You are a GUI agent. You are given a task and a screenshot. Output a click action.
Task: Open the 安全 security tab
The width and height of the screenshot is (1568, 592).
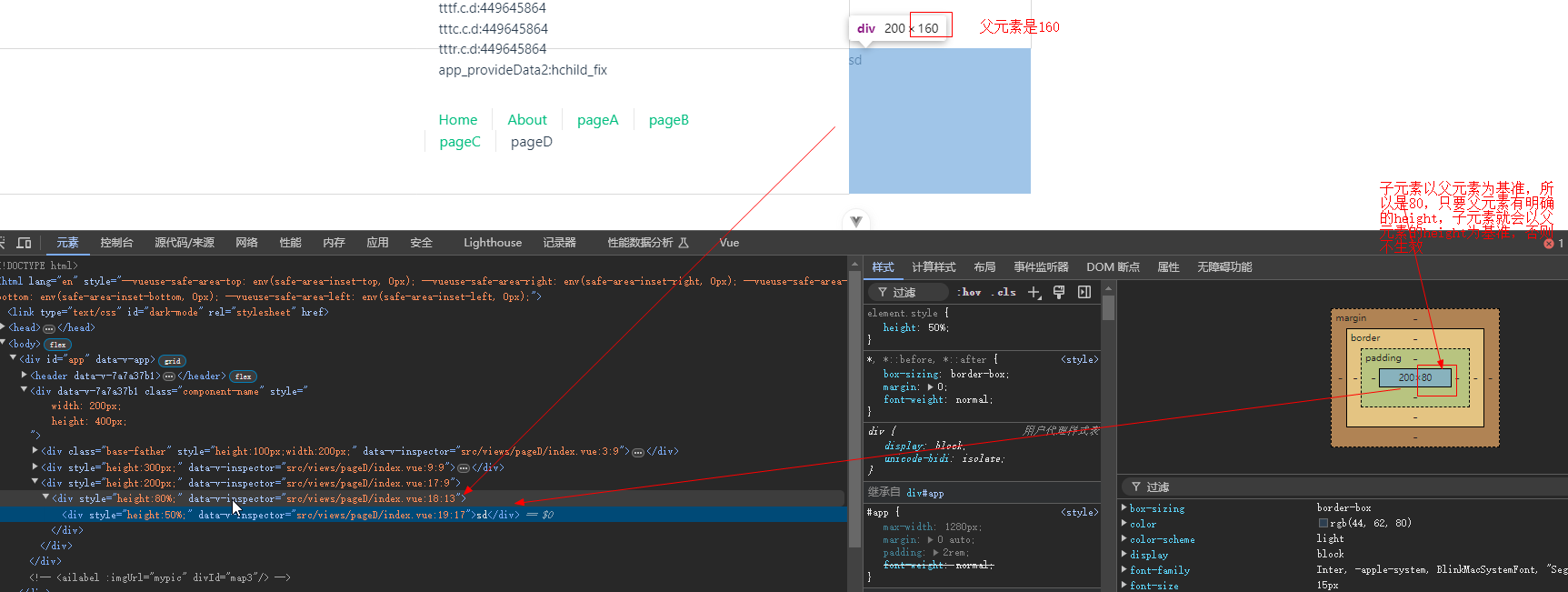[x=421, y=243]
